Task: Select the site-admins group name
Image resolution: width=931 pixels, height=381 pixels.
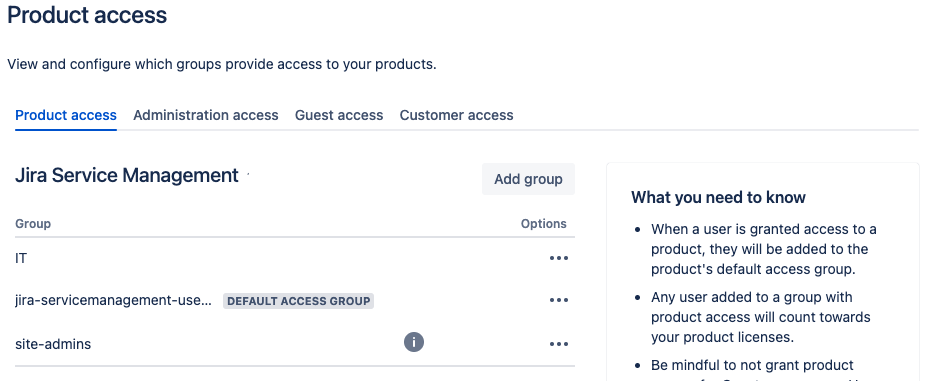Action: coord(53,344)
